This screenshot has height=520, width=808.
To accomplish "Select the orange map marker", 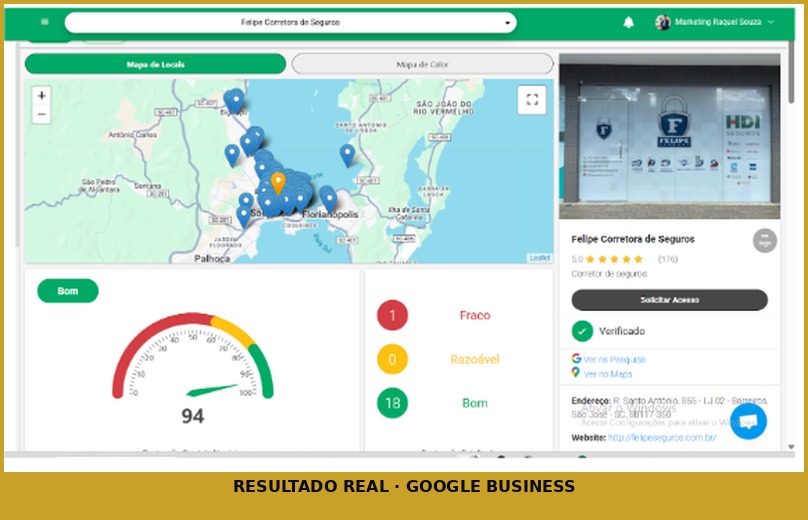I will tap(278, 183).
